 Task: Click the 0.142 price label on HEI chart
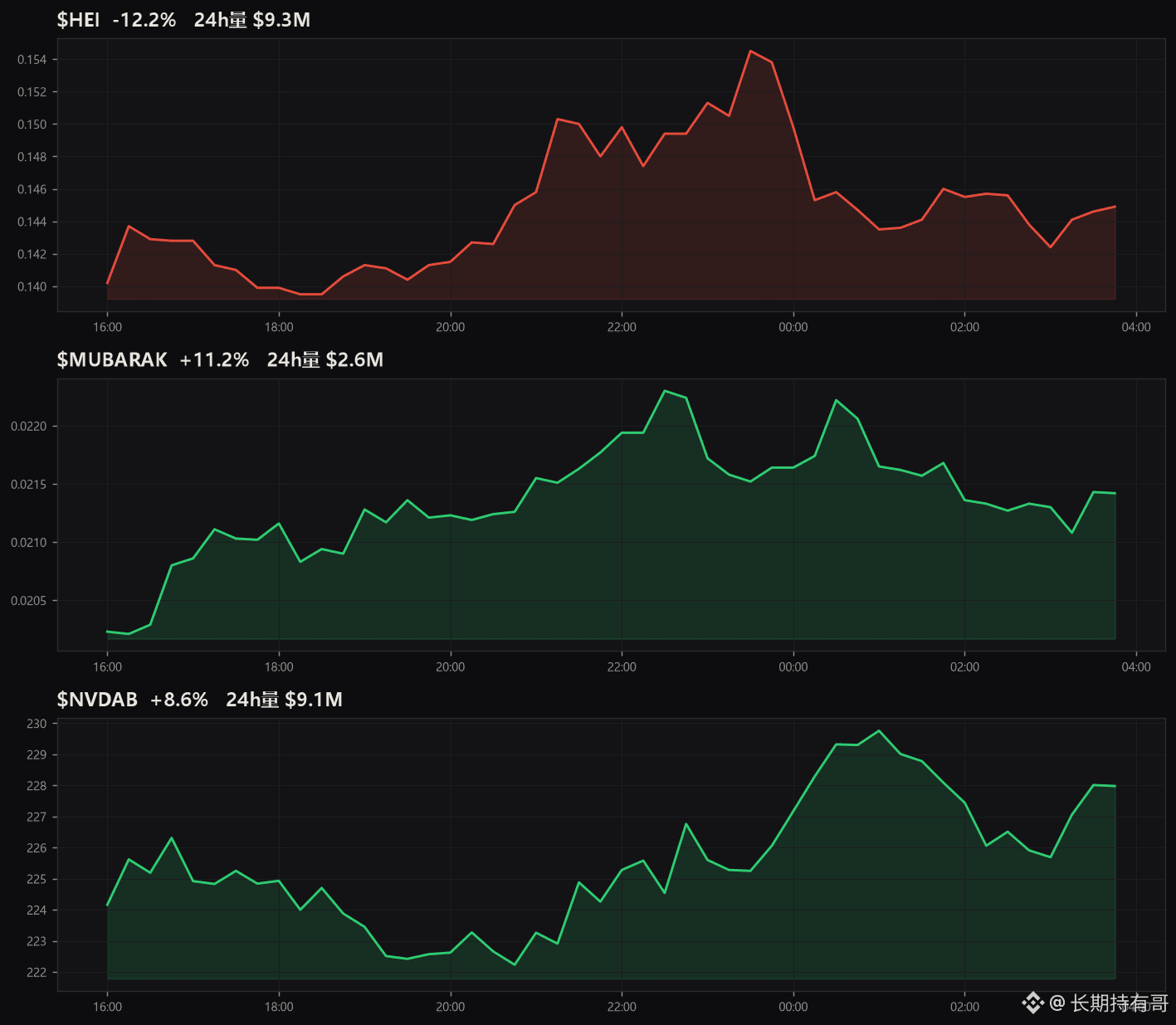(x=32, y=254)
